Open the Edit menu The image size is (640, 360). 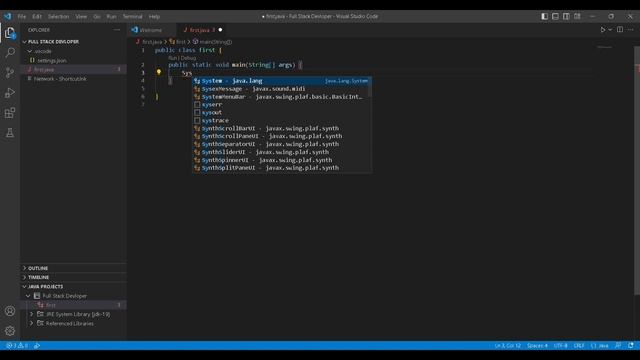pos(37,16)
